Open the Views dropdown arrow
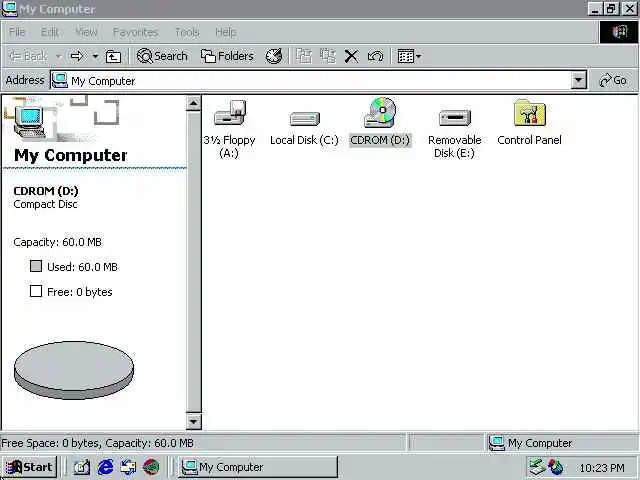640x480 pixels. pyautogui.click(x=418, y=56)
